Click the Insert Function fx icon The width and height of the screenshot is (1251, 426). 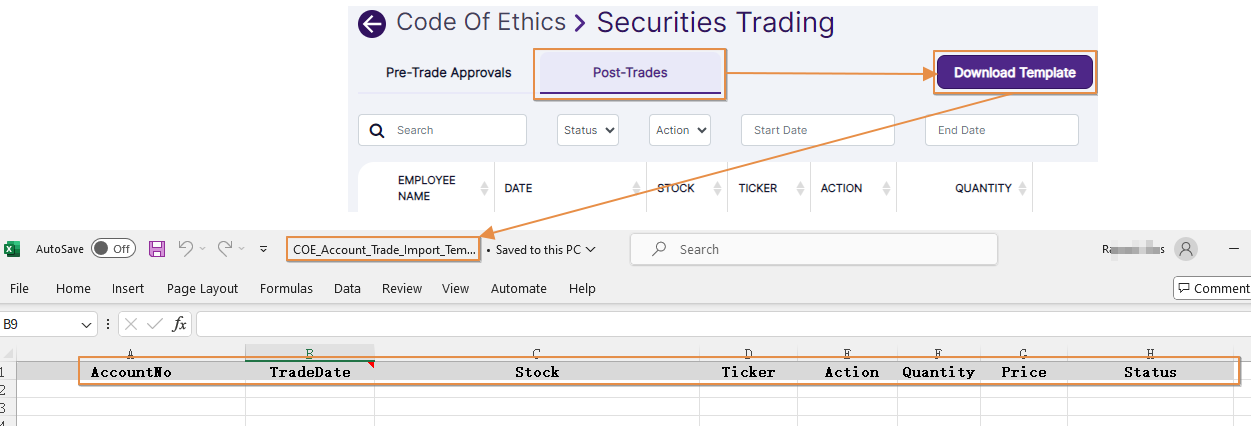(x=180, y=324)
